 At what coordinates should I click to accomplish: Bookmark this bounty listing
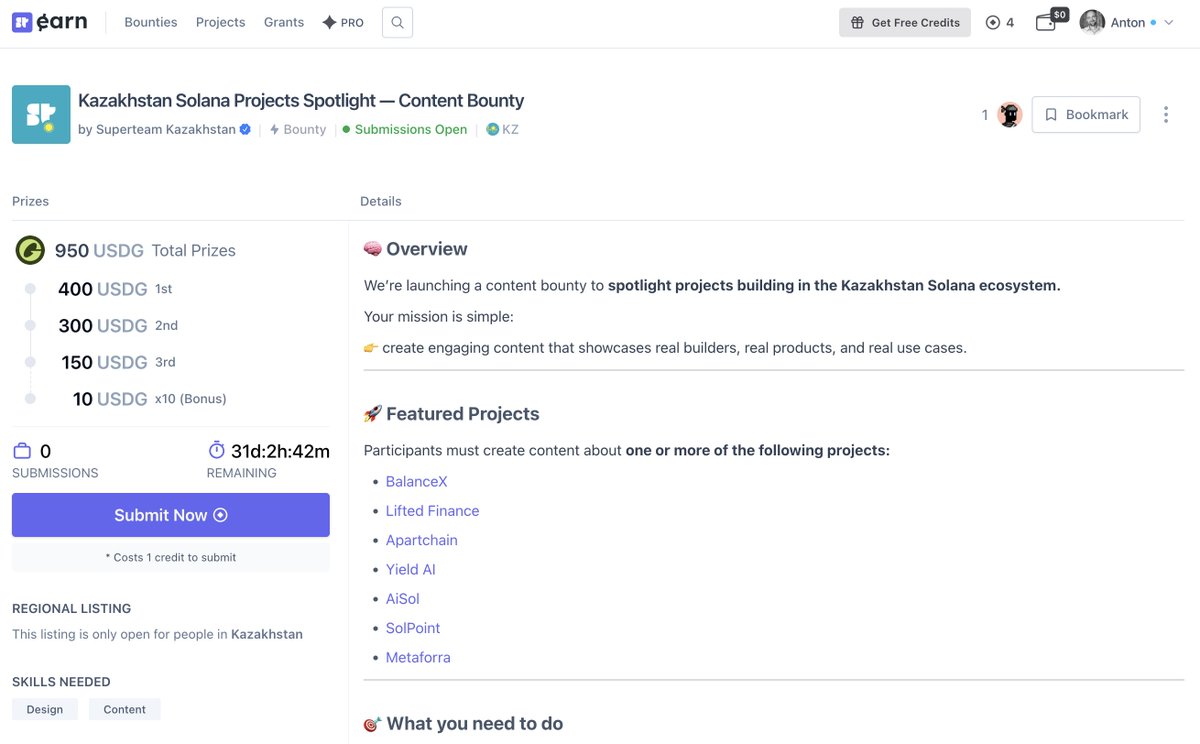(x=1086, y=115)
